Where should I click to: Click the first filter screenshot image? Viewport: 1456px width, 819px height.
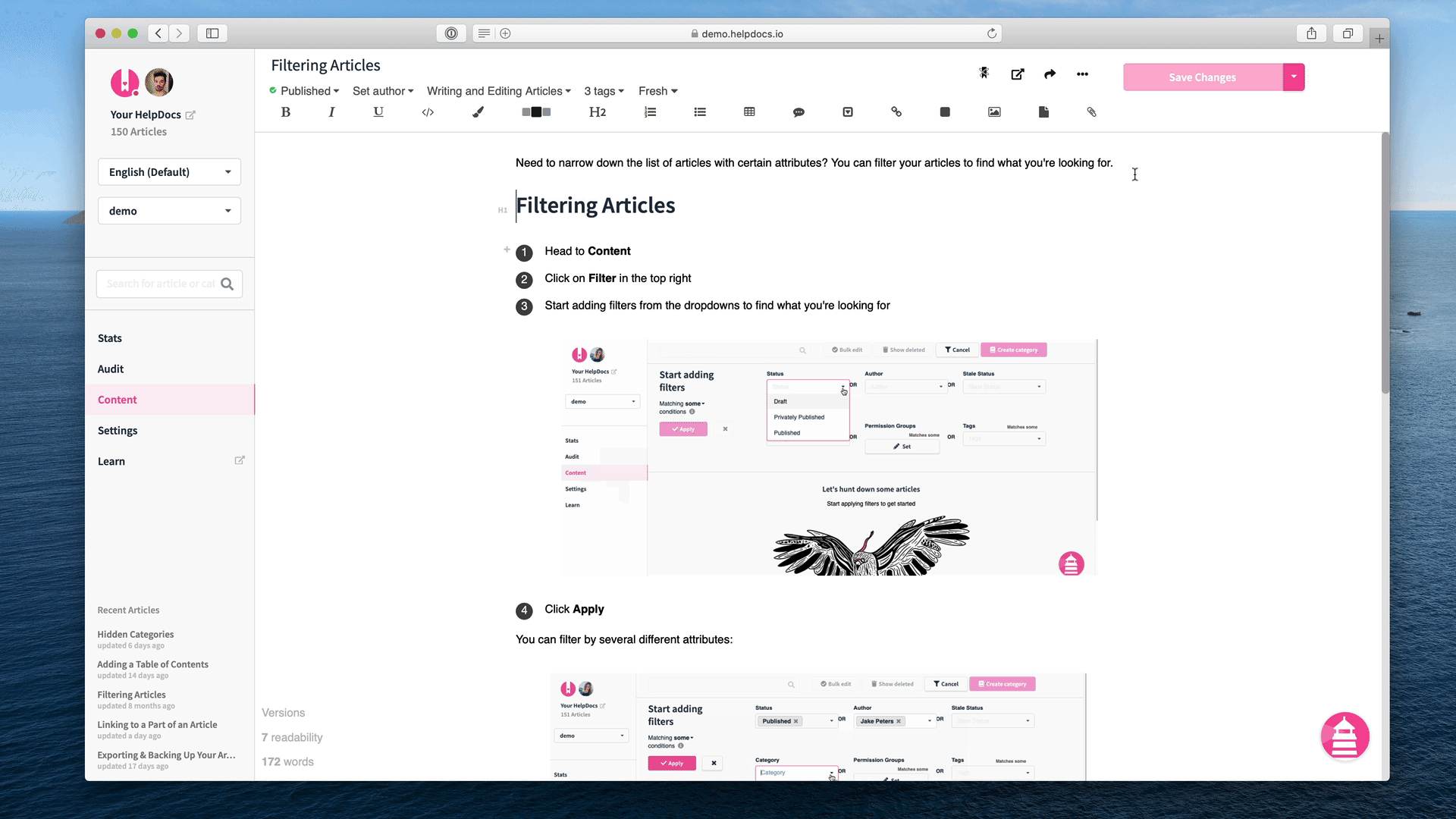(829, 457)
